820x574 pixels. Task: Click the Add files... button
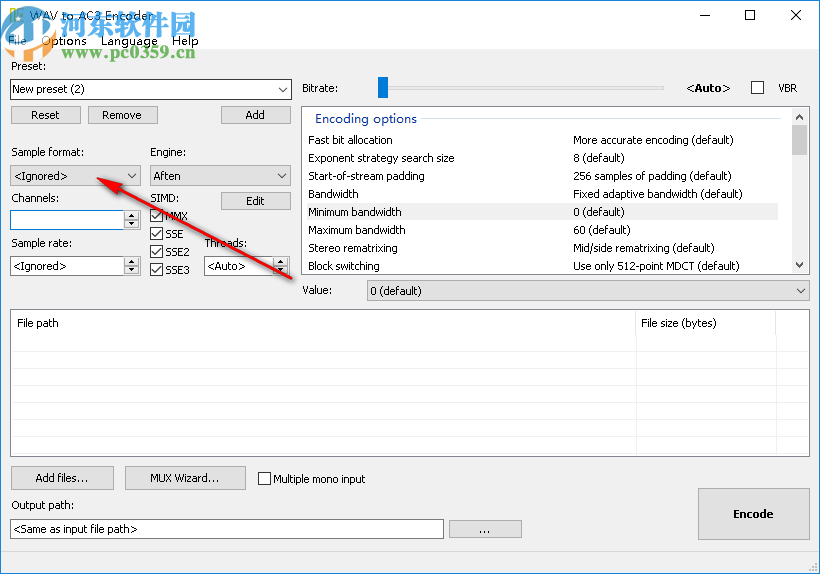point(62,478)
